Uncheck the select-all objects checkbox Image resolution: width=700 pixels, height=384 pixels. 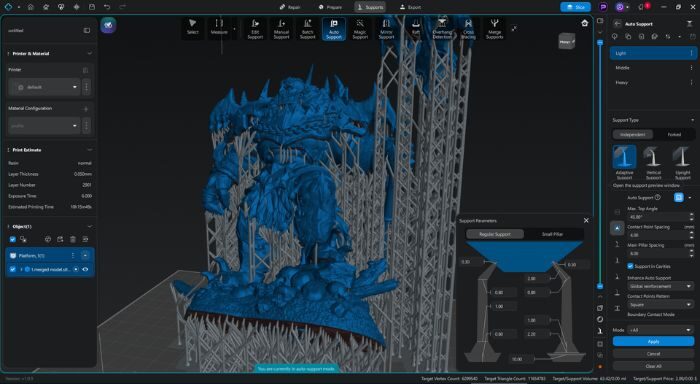(x=12, y=239)
